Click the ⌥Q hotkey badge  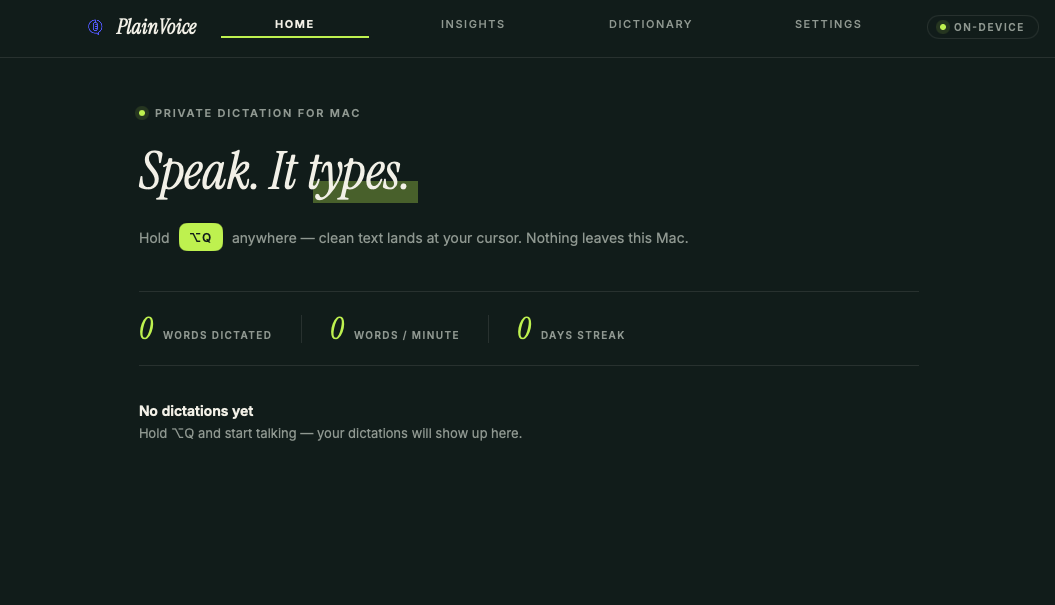[x=201, y=238]
